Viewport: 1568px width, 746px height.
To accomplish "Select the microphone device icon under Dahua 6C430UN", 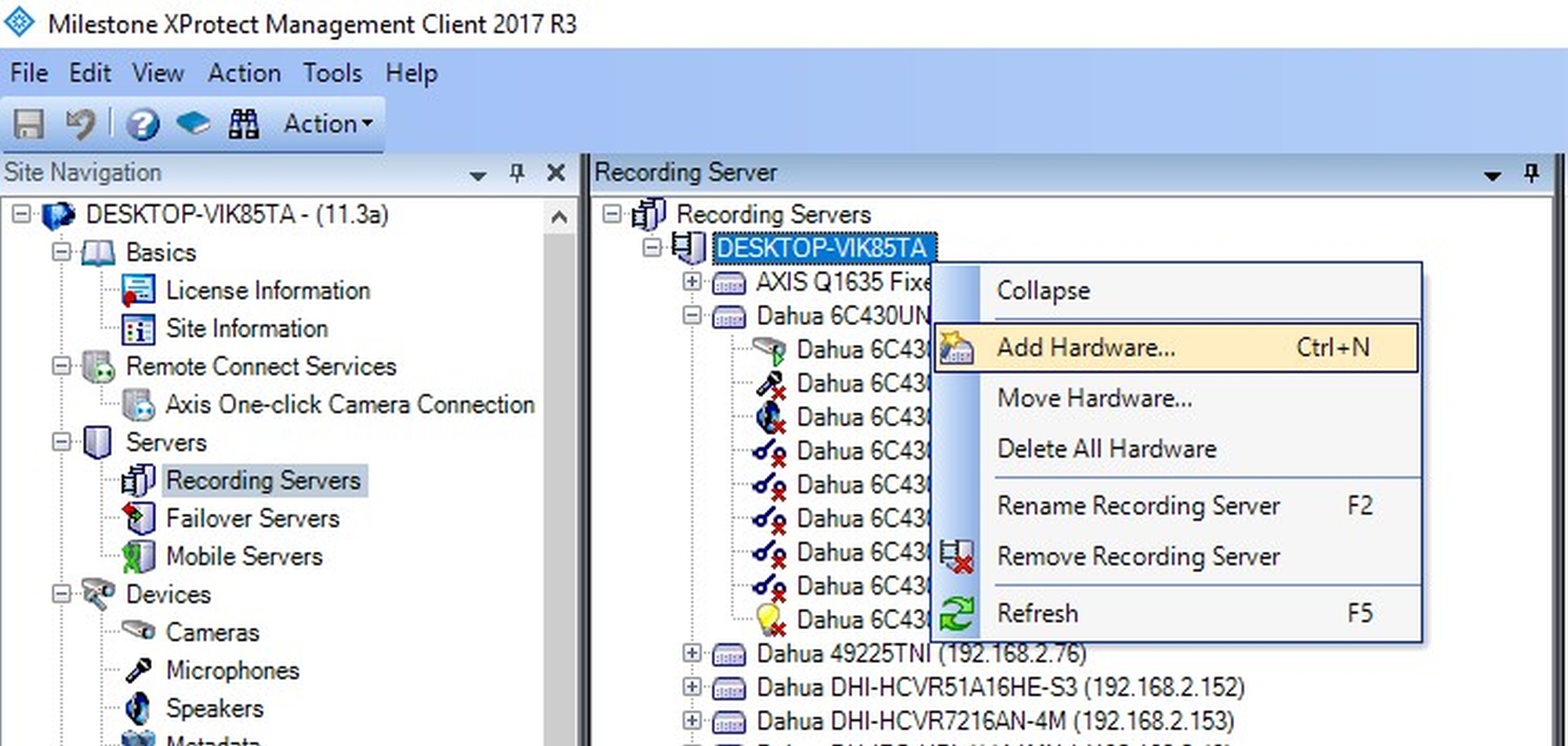I will (x=771, y=384).
